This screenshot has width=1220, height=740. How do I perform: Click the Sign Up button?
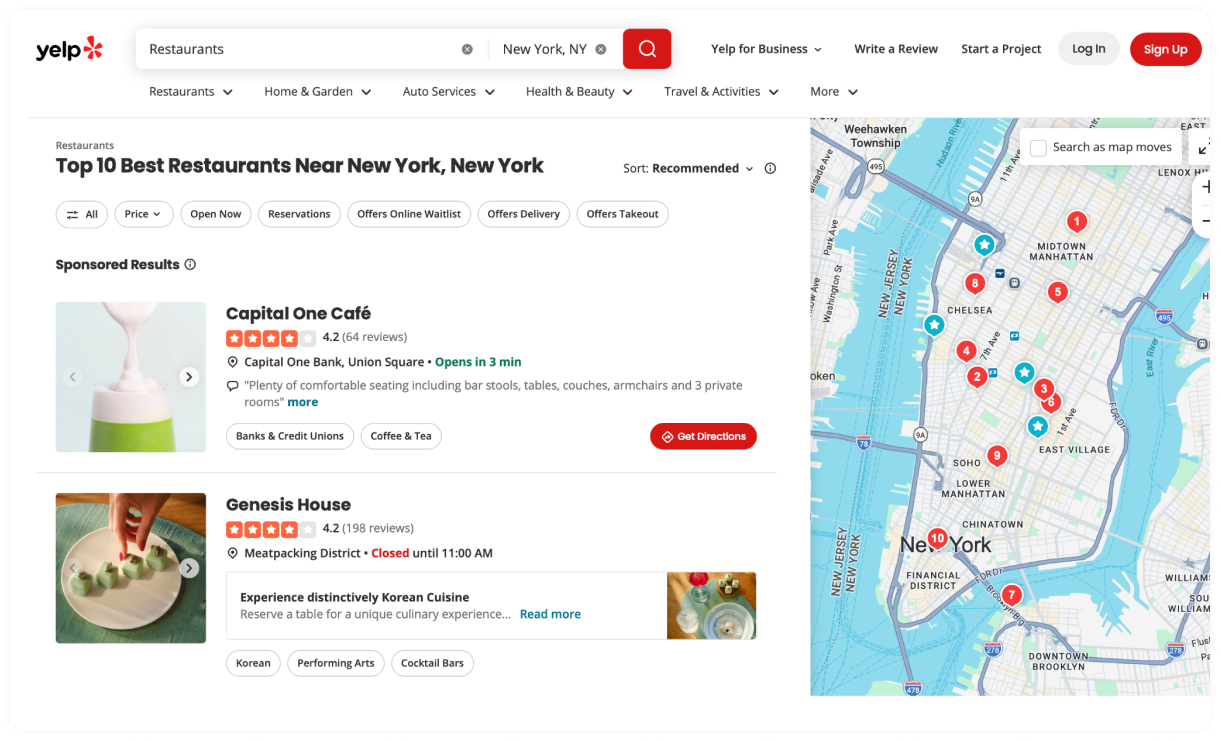[x=1165, y=49]
